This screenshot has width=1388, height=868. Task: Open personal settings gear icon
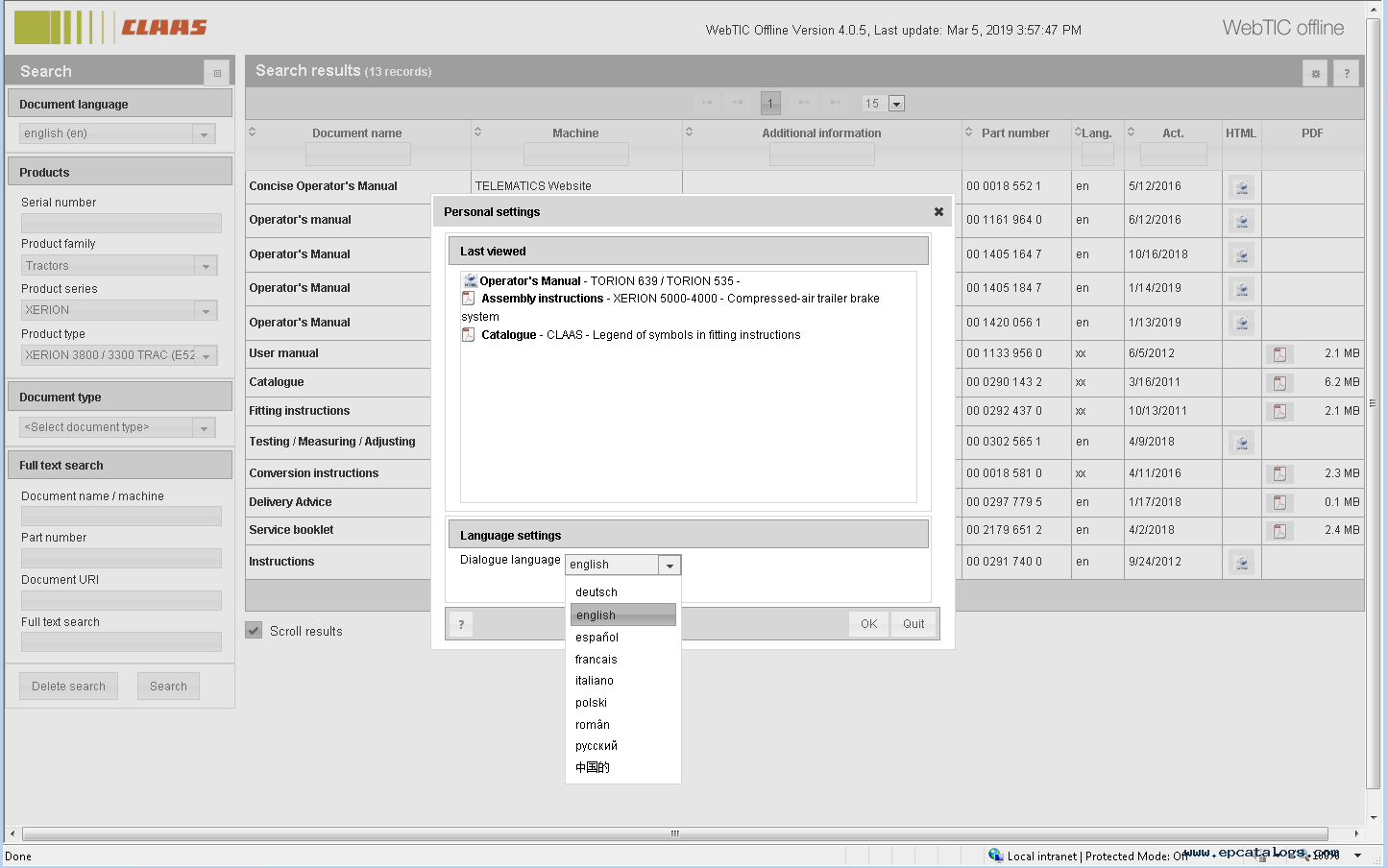pos(1315,73)
